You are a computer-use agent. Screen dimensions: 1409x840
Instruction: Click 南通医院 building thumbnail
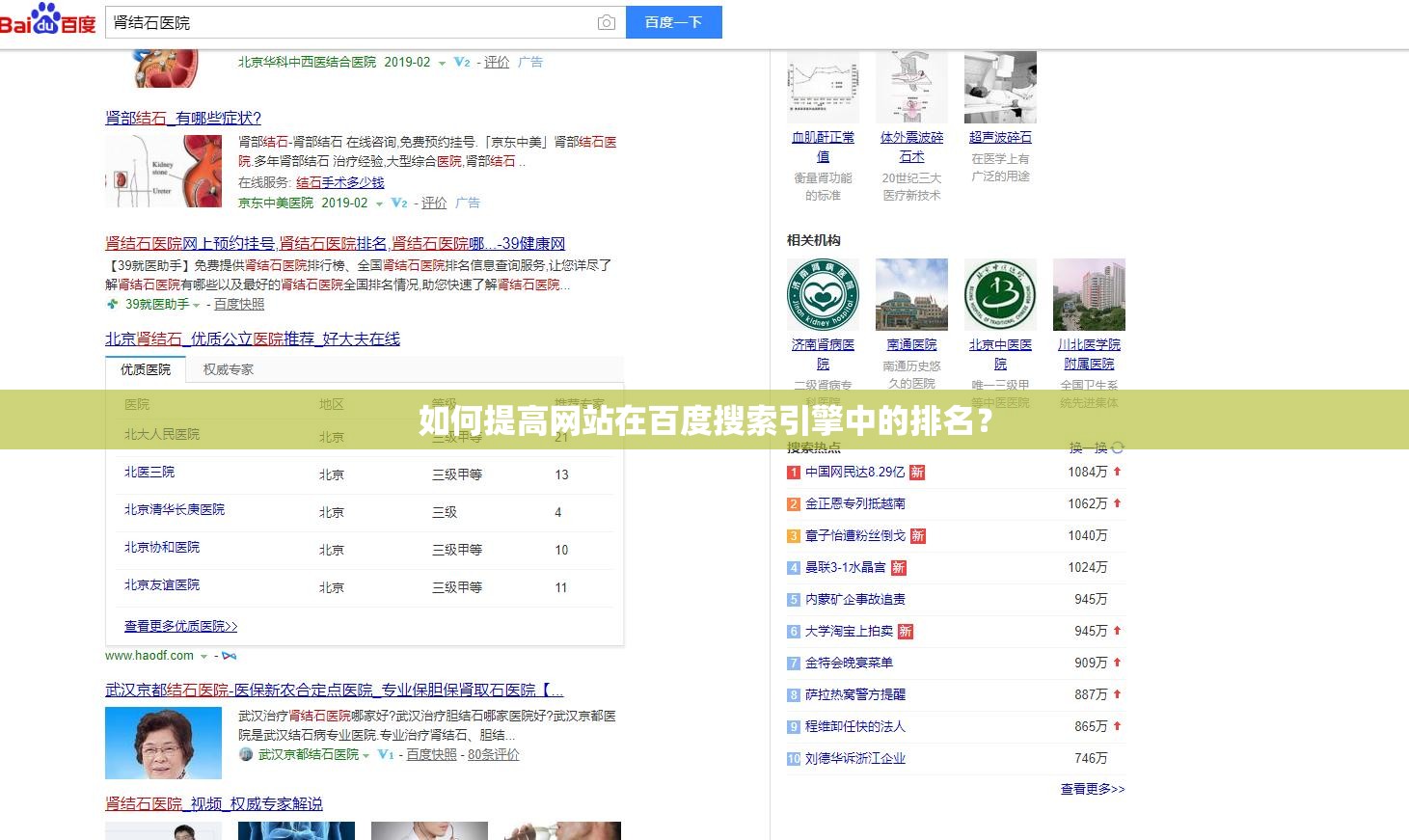point(911,294)
